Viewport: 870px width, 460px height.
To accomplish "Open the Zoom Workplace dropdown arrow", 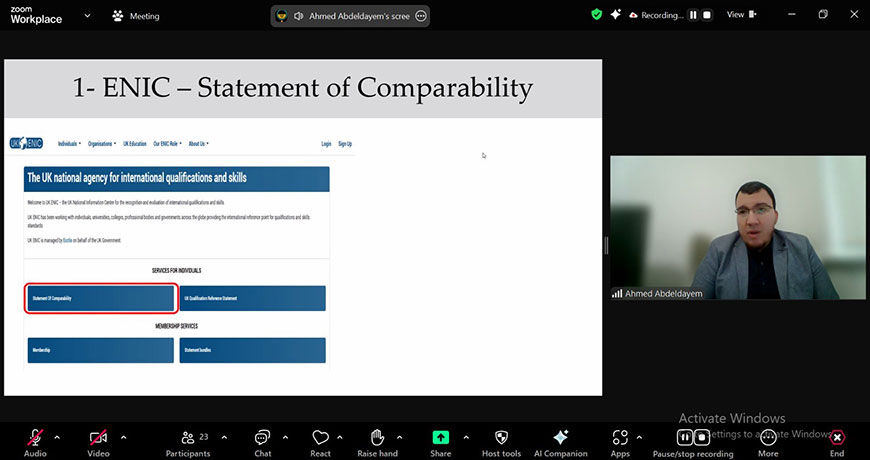I will tap(87, 16).
